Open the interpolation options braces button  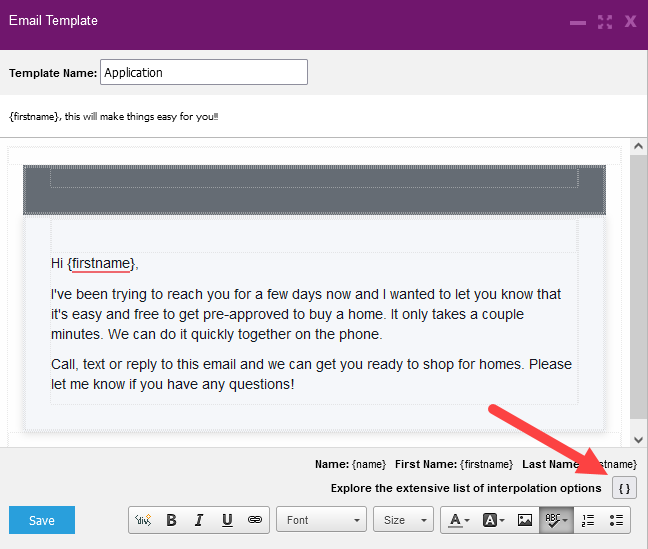click(624, 488)
